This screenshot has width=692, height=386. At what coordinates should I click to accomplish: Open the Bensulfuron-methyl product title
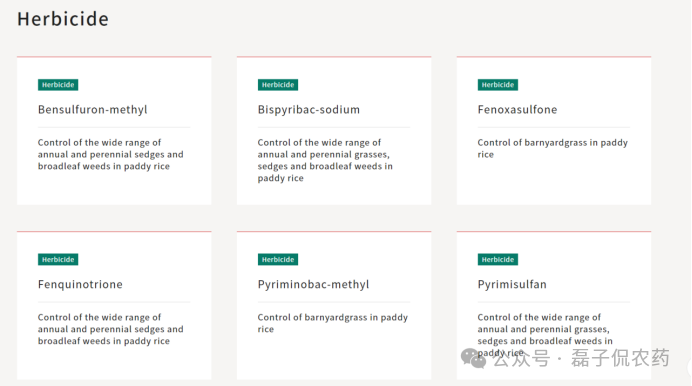point(93,109)
